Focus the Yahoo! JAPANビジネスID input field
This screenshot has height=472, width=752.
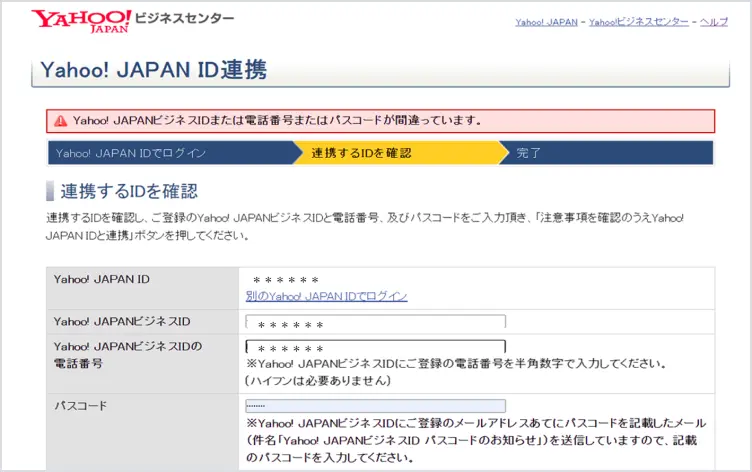376,322
